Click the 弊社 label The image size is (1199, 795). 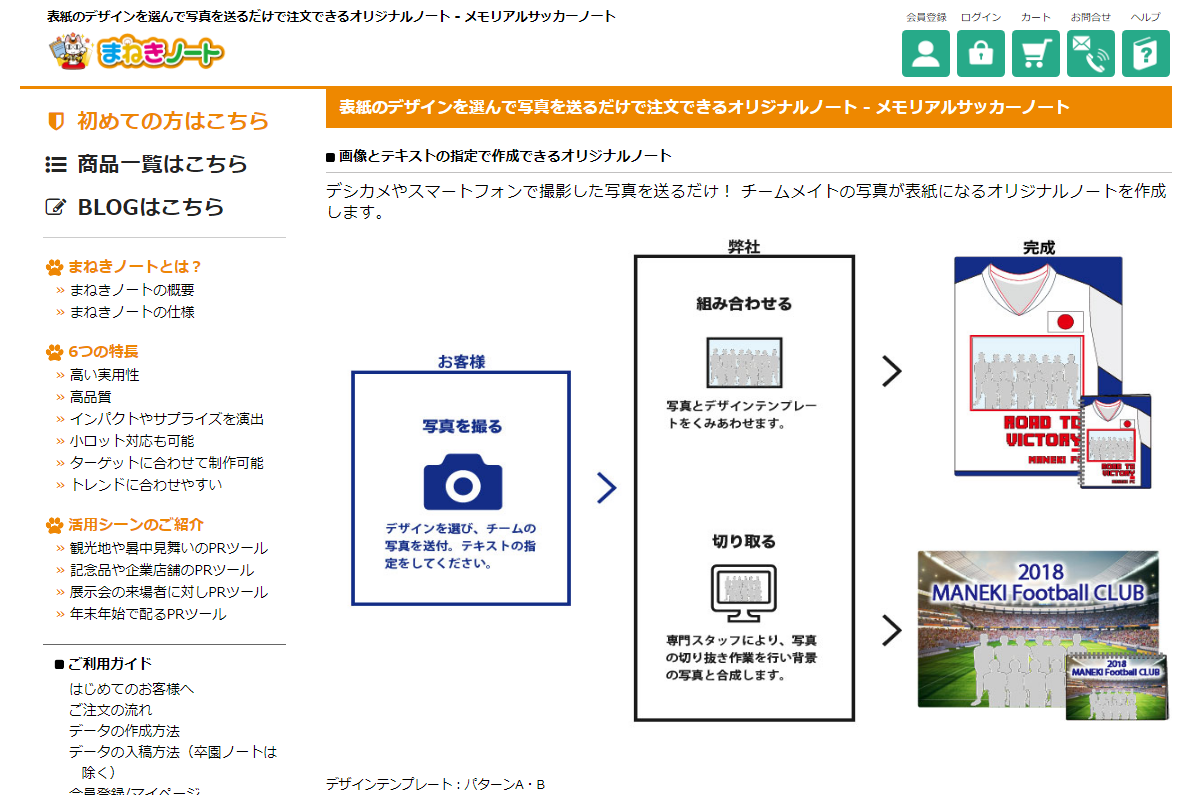744,246
